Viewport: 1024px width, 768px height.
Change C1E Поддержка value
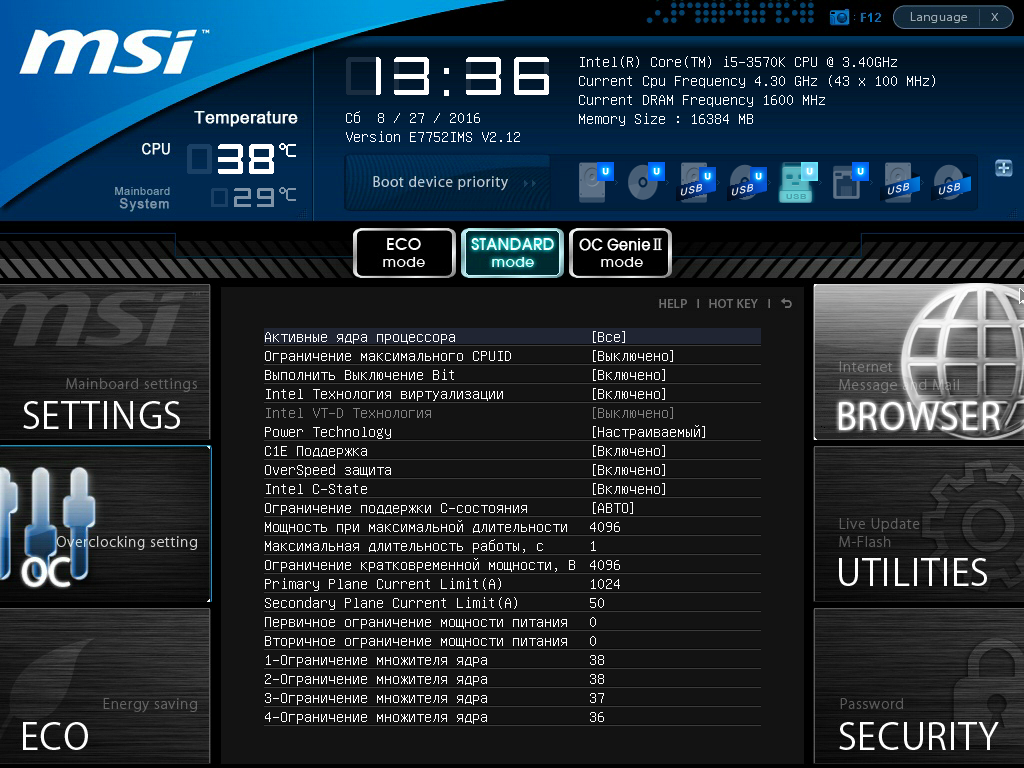tap(628, 451)
